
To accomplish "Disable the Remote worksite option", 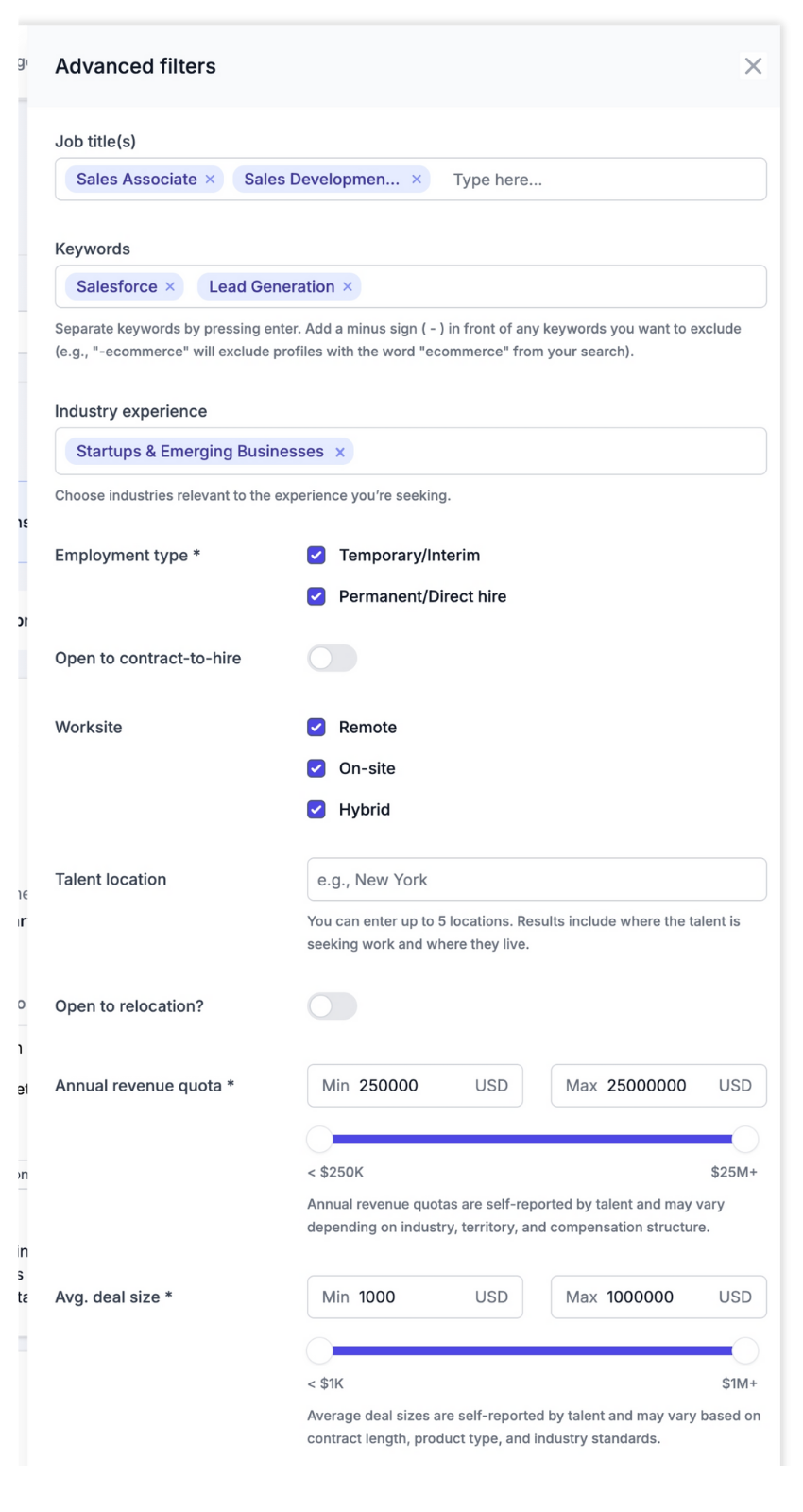I will click(x=316, y=727).
